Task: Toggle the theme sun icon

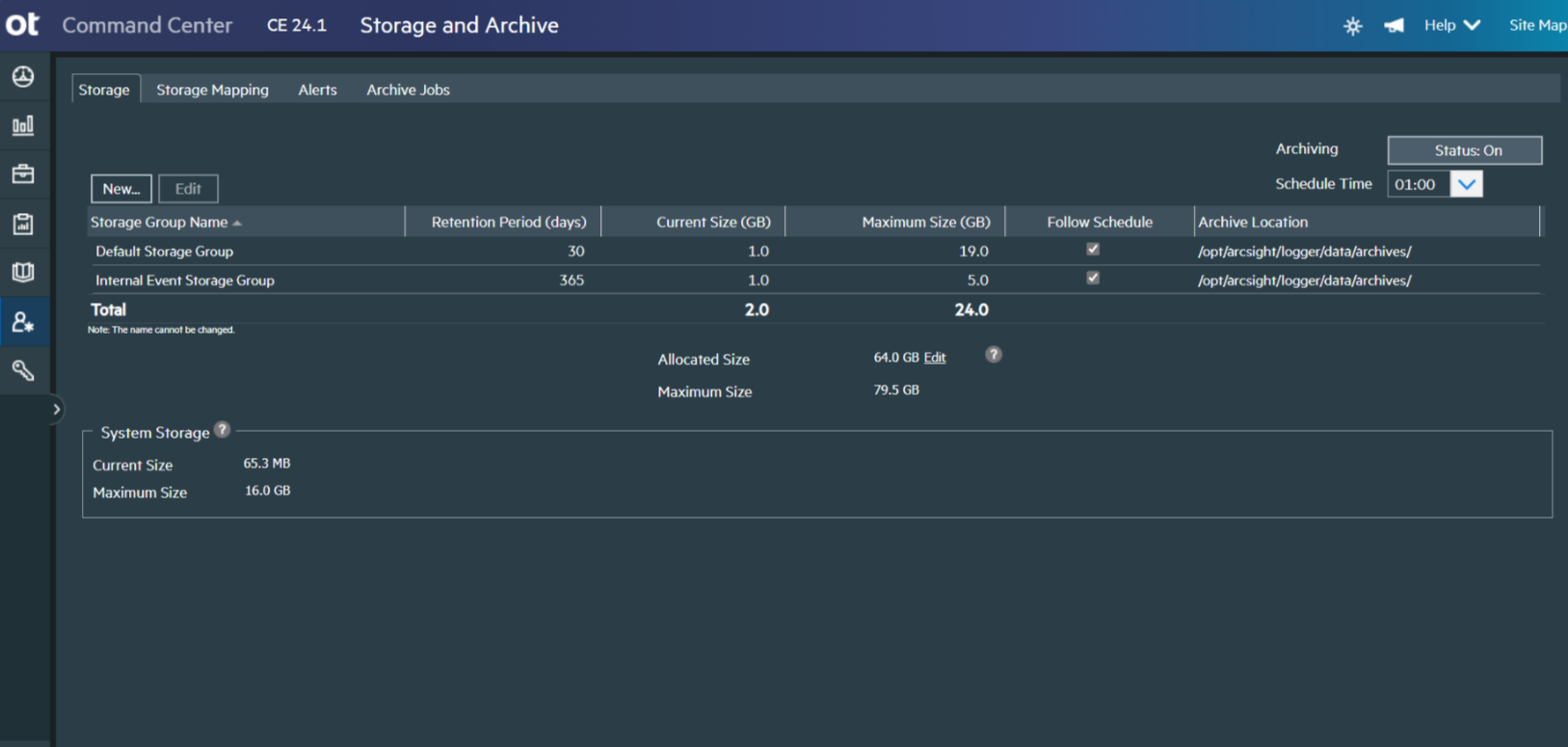Action: [1353, 26]
